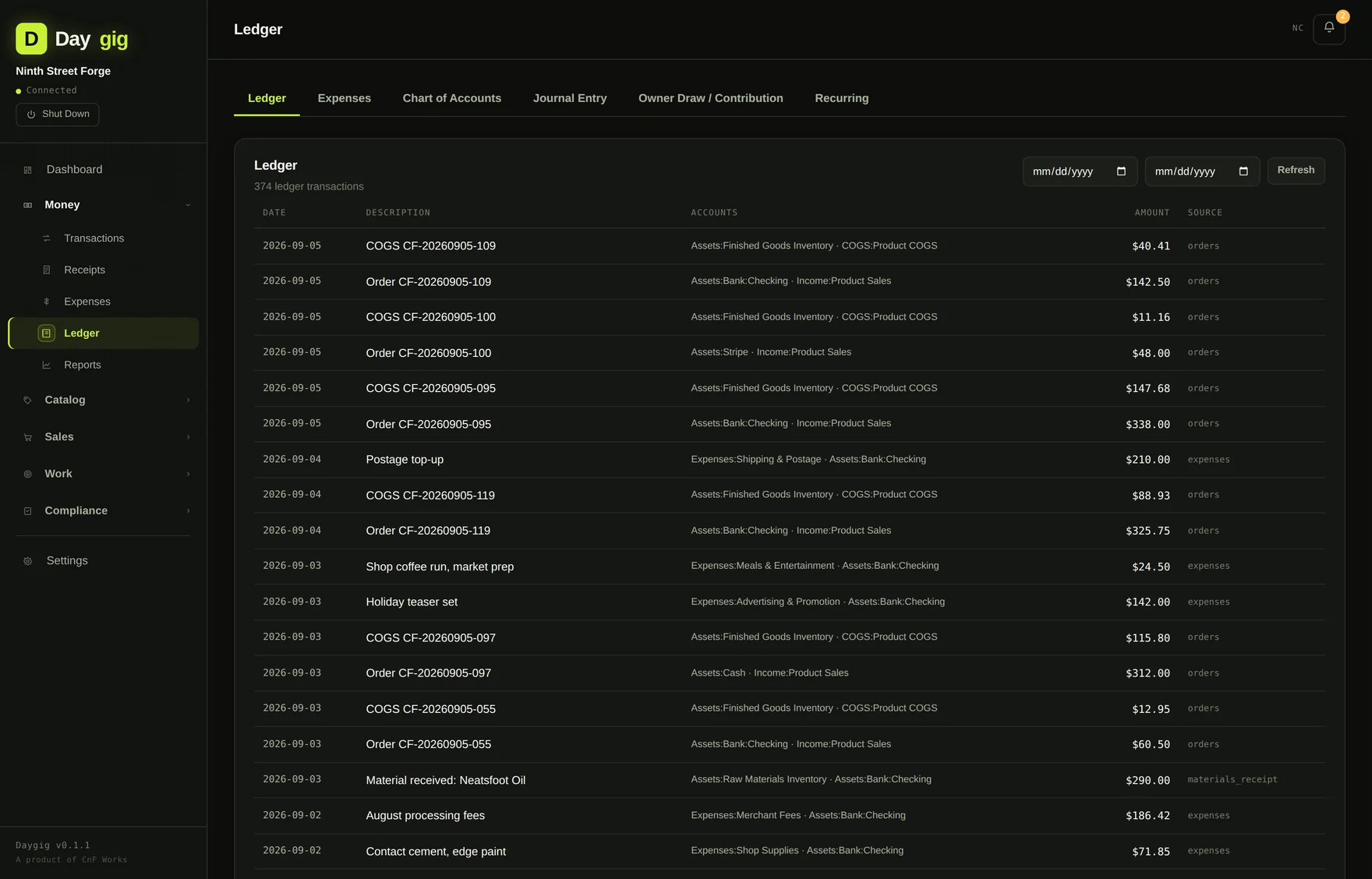
Task: Select the Order CF-20260905-109 row
Action: 789,282
